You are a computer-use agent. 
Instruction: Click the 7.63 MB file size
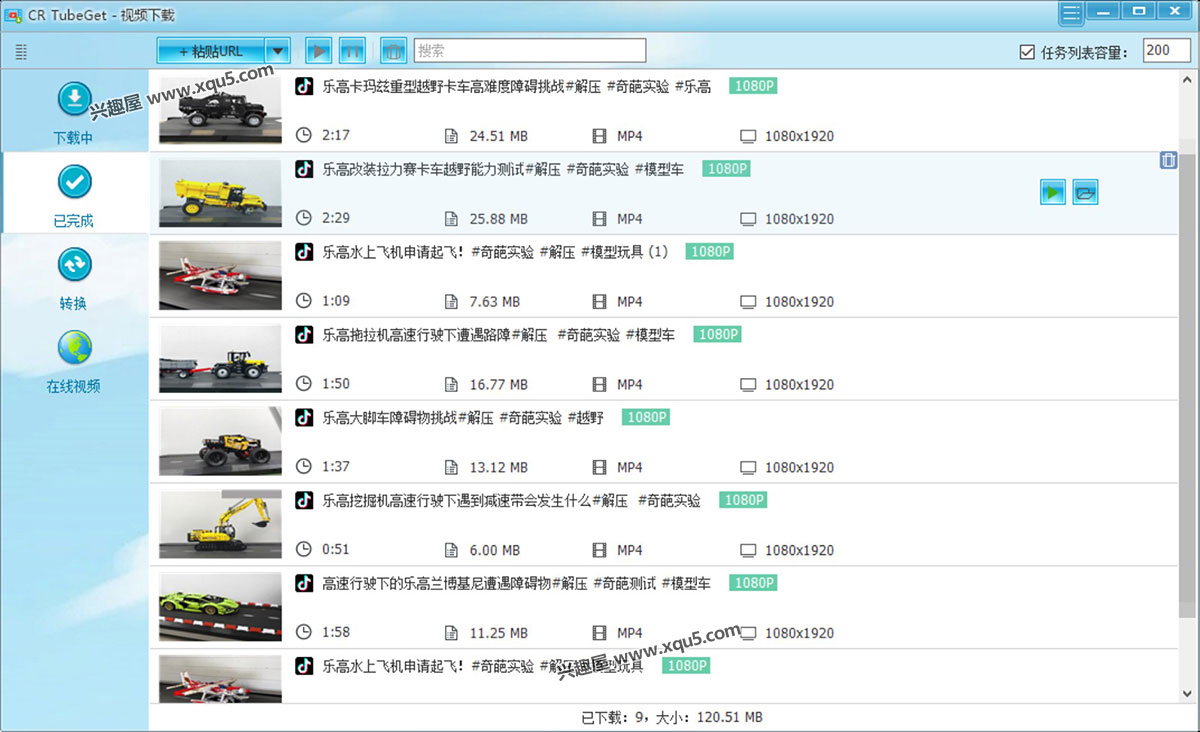tap(494, 302)
